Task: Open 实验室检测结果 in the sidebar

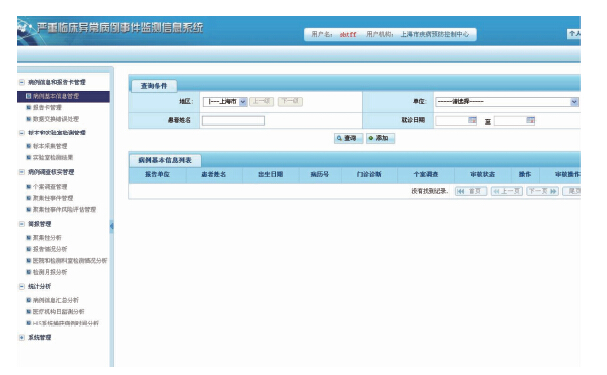Action: pos(53,158)
